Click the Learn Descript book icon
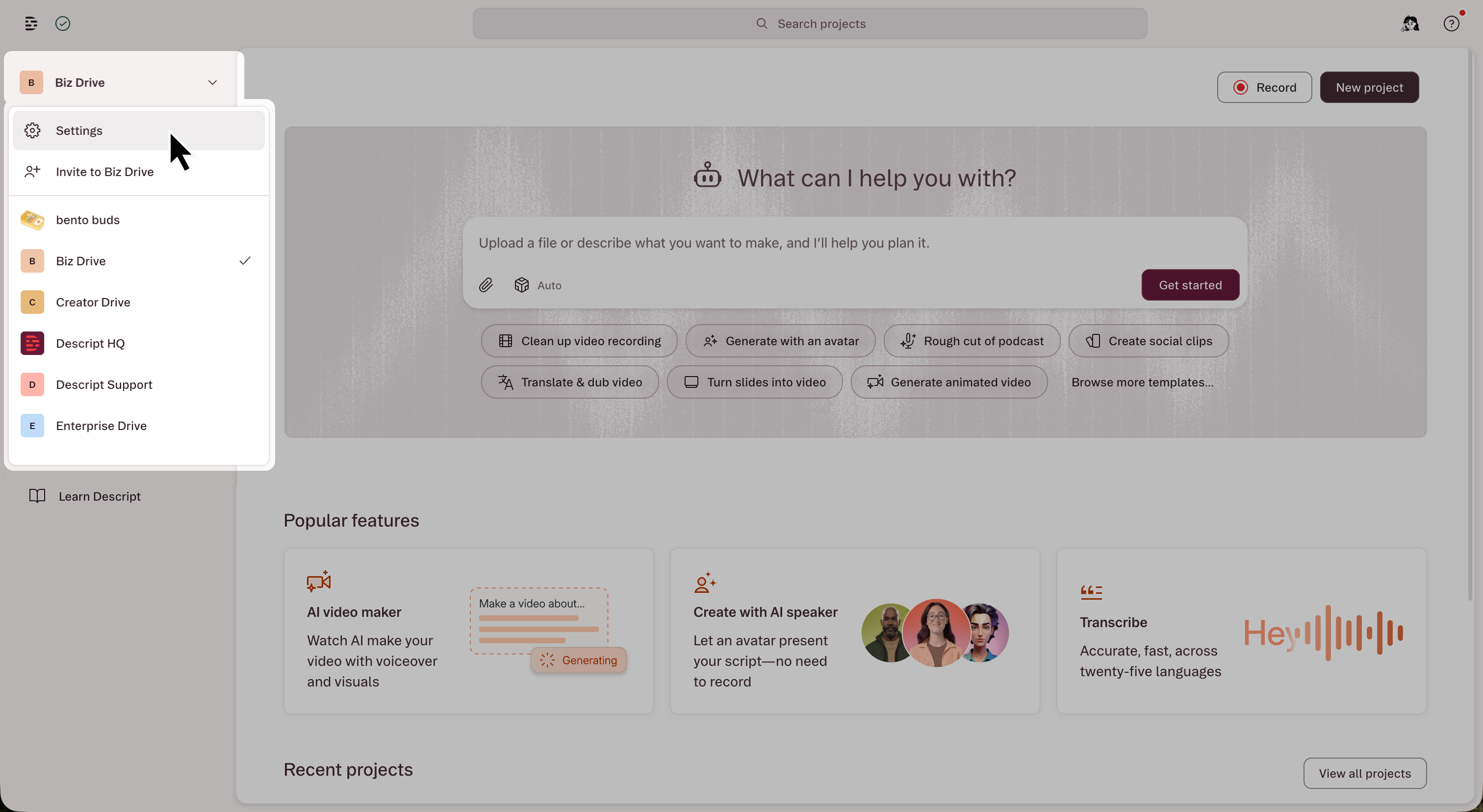1483x812 pixels. click(x=37, y=496)
